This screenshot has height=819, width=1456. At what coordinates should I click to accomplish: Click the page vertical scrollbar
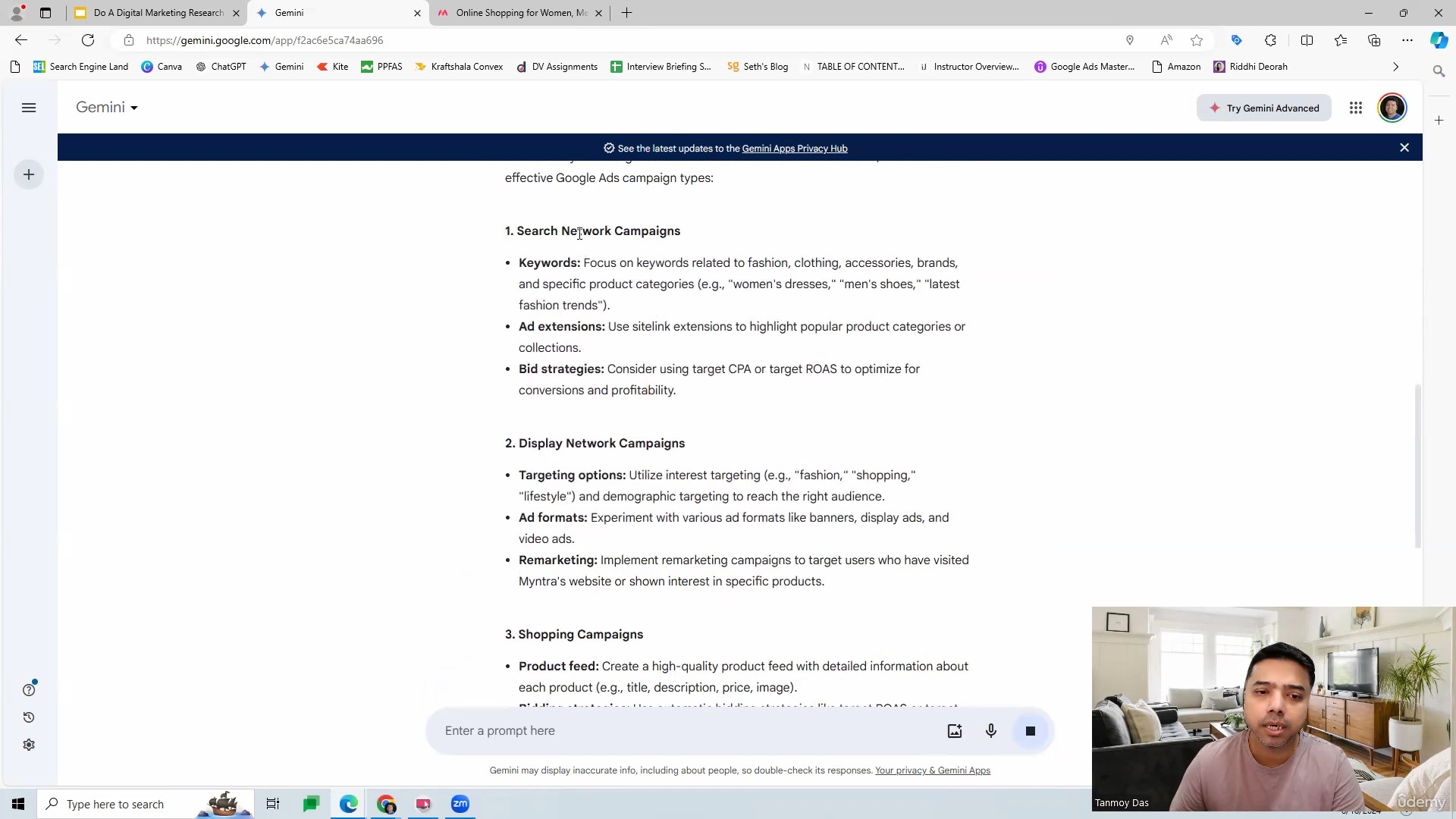(x=1417, y=466)
